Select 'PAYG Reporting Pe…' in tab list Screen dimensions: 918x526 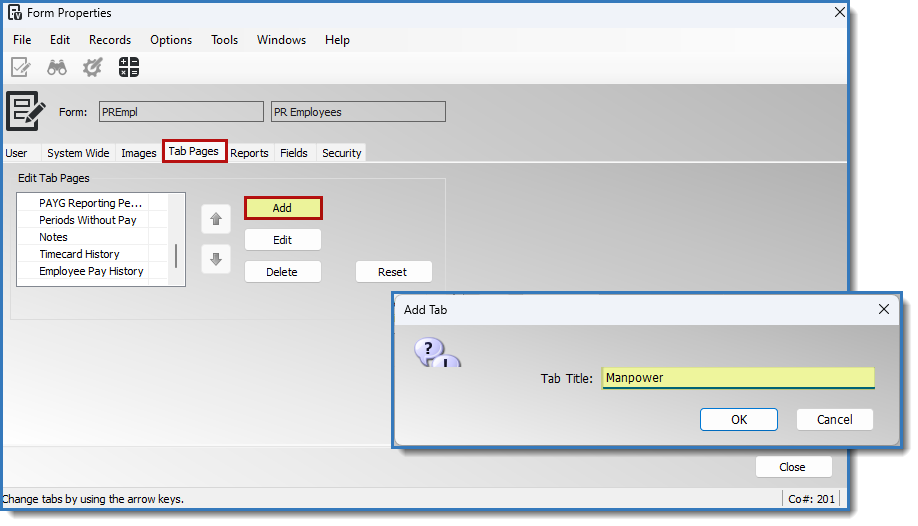[x=92, y=203]
